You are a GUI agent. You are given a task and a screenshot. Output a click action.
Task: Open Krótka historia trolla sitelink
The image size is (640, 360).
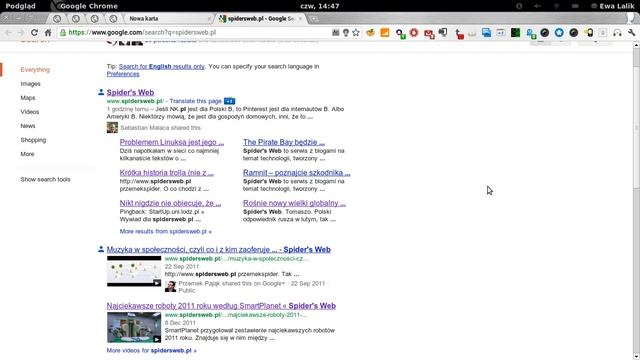point(167,173)
